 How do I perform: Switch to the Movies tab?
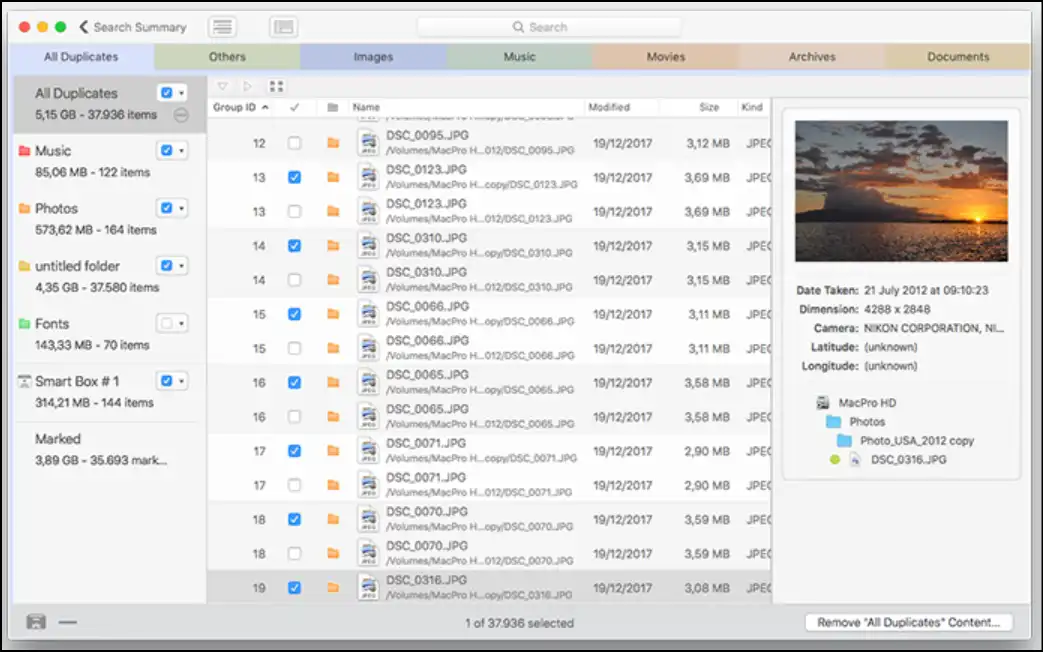[x=665, y=57]
